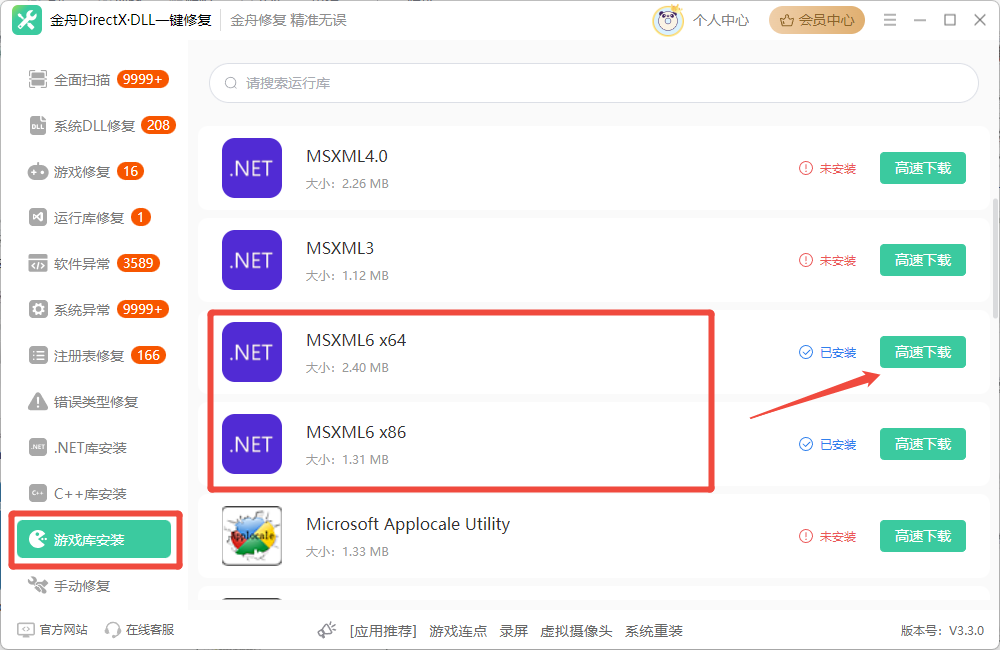
Task: Click the .NET库安装 icon
Action: coord(38,447)
